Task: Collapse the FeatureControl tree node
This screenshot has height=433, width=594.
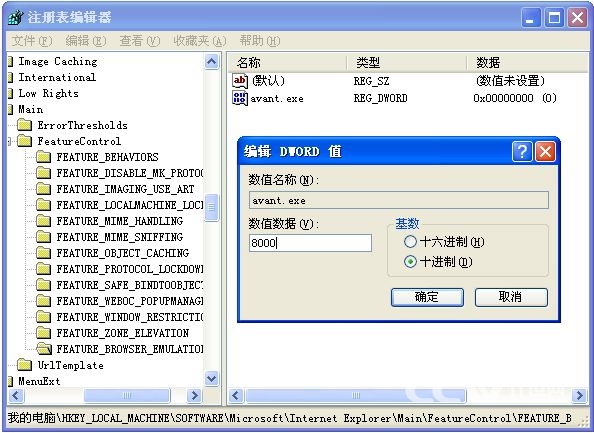Action: pyautogui.click(x=10, y=141)
